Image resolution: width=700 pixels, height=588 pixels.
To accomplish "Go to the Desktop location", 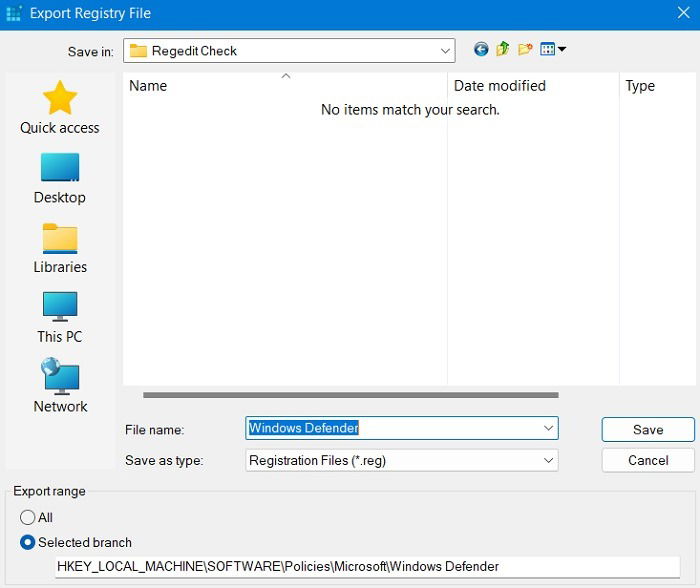I will click(60, 179).
